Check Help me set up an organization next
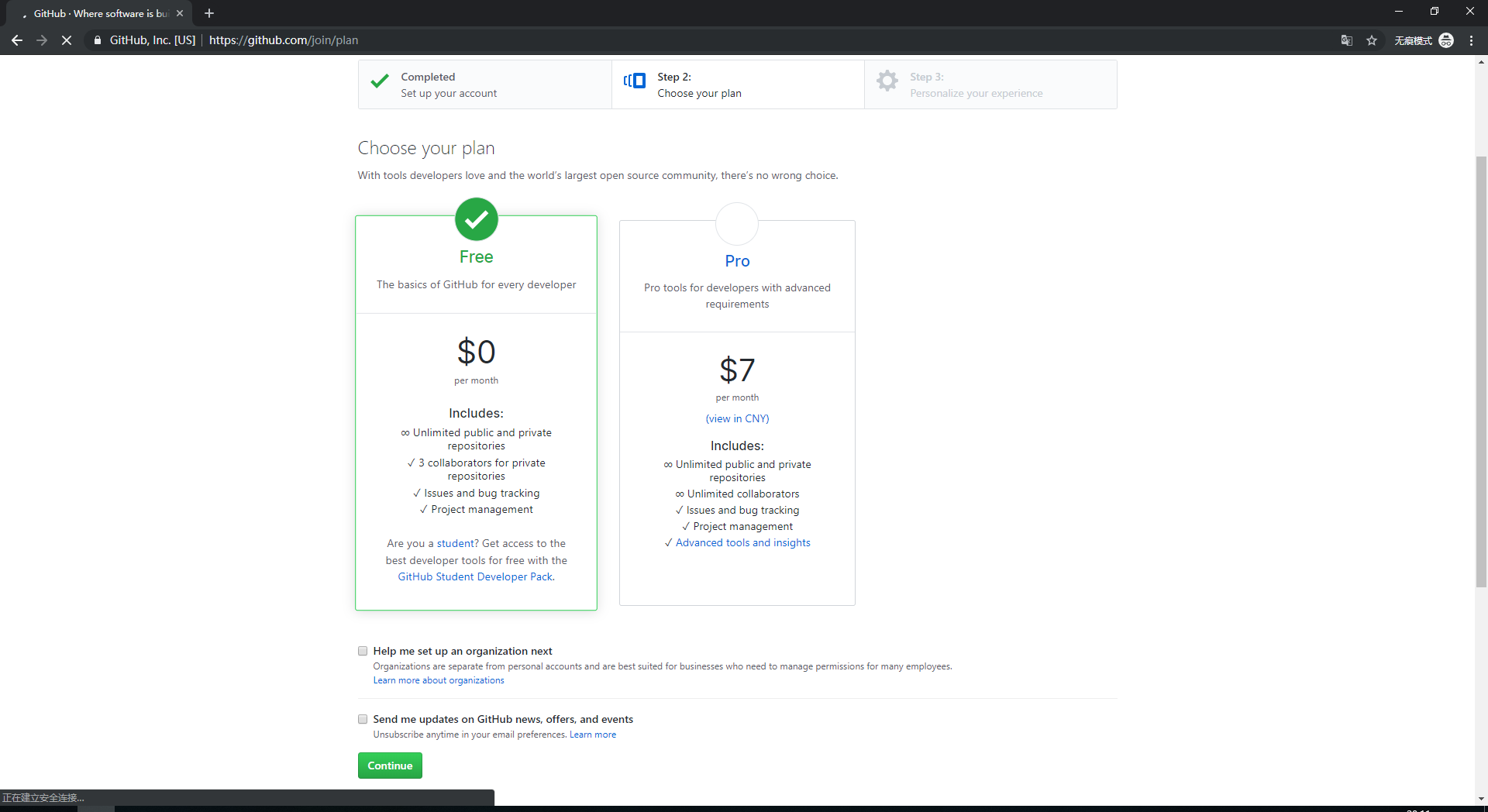 point(363,651)
